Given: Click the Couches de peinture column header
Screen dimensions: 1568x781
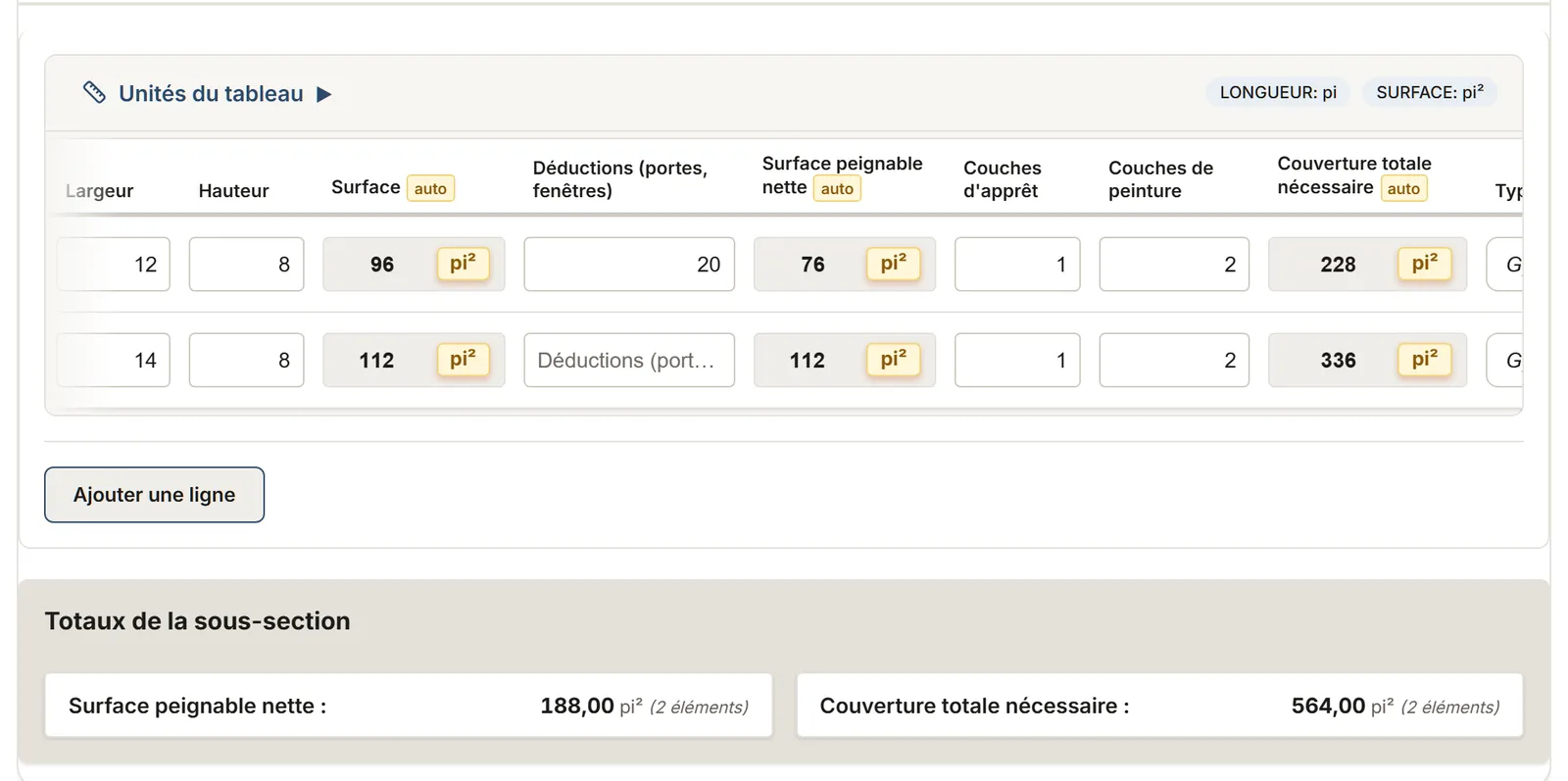Looking at the screenshot, I should click(x=1160, y=179).
